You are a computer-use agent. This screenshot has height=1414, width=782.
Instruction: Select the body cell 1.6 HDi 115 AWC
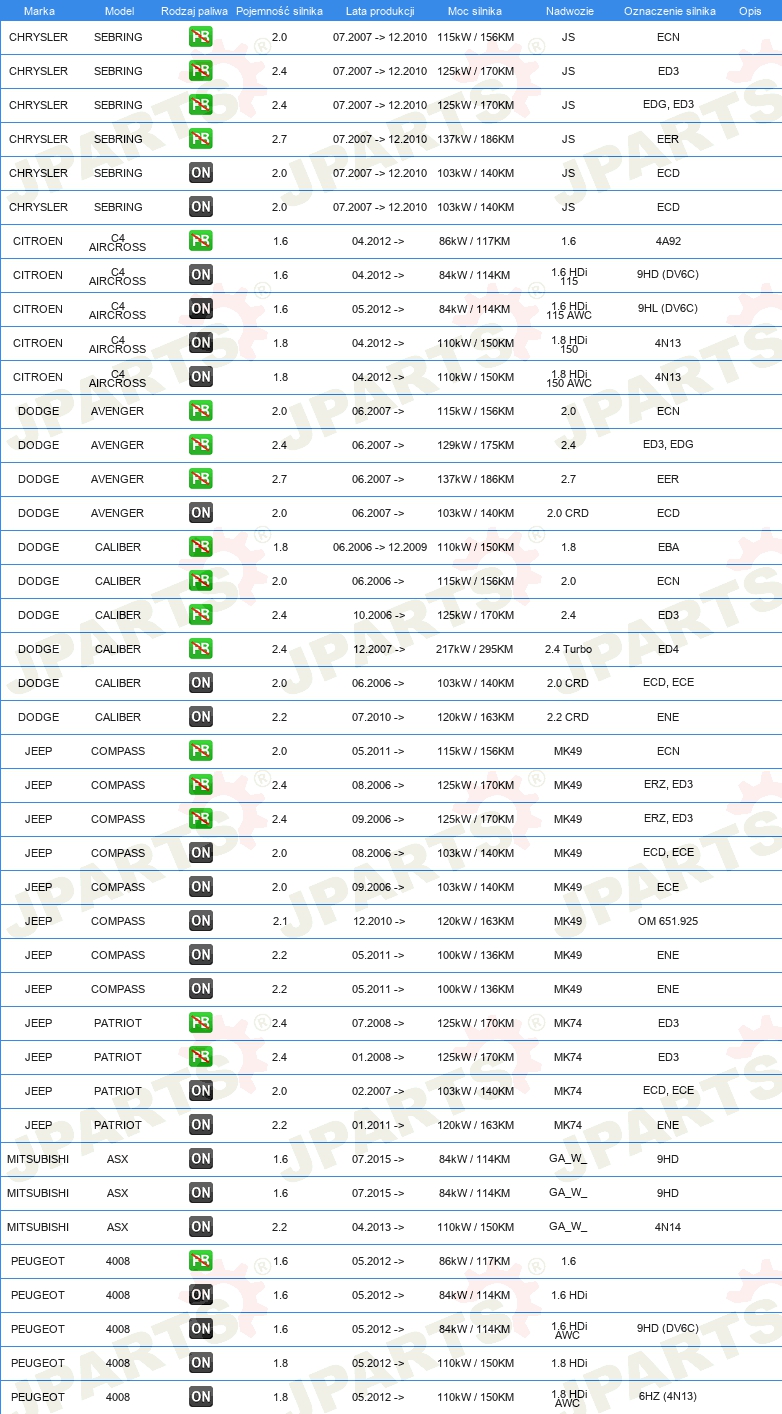[x=568, y=310]
